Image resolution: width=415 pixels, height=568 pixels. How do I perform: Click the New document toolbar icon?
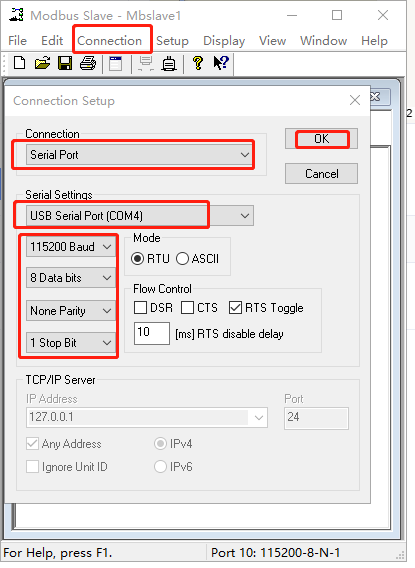pyautogui.click(x=20, y=63)
